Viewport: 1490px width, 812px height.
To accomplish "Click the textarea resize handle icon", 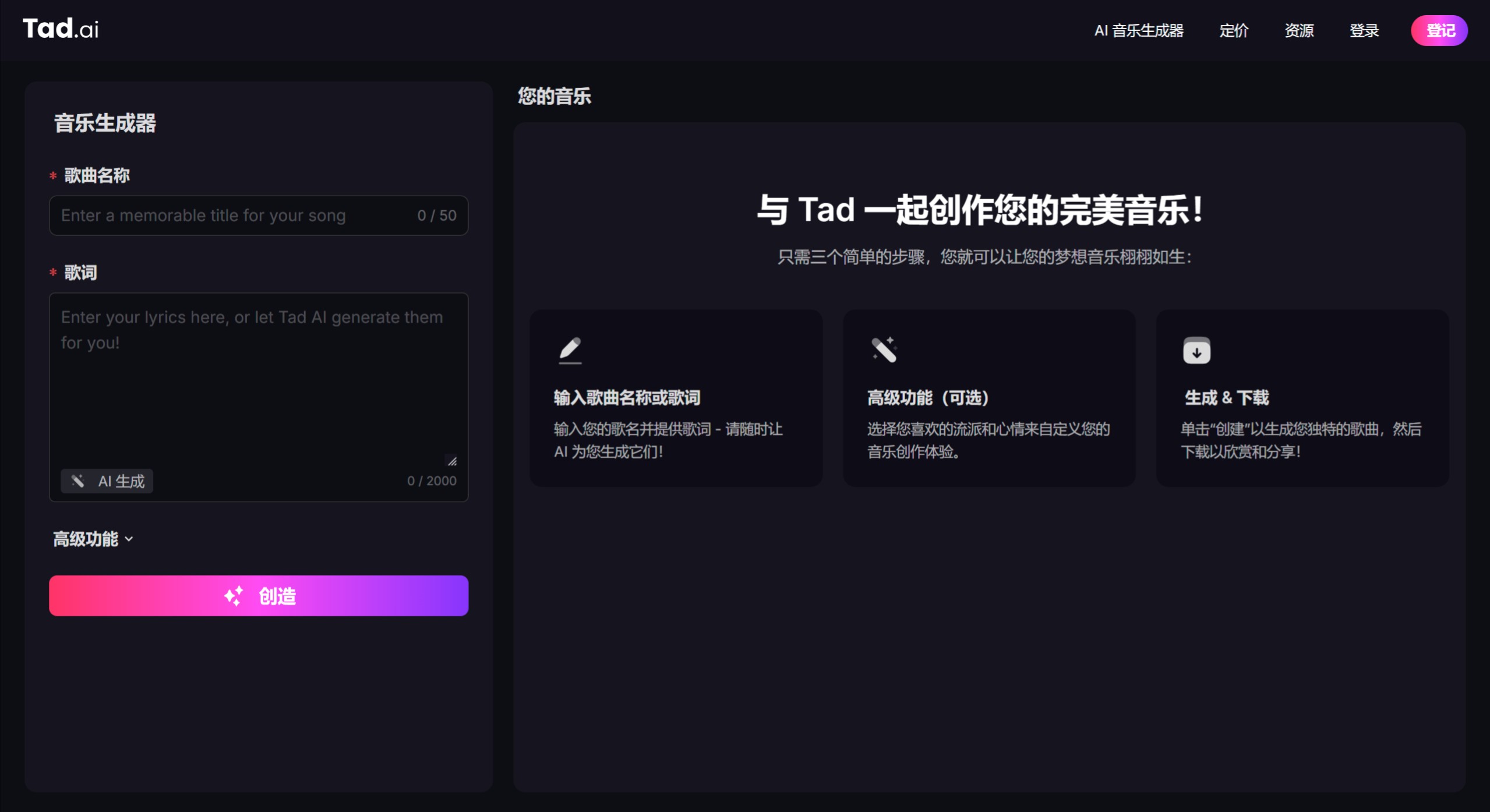I will 453,461.
